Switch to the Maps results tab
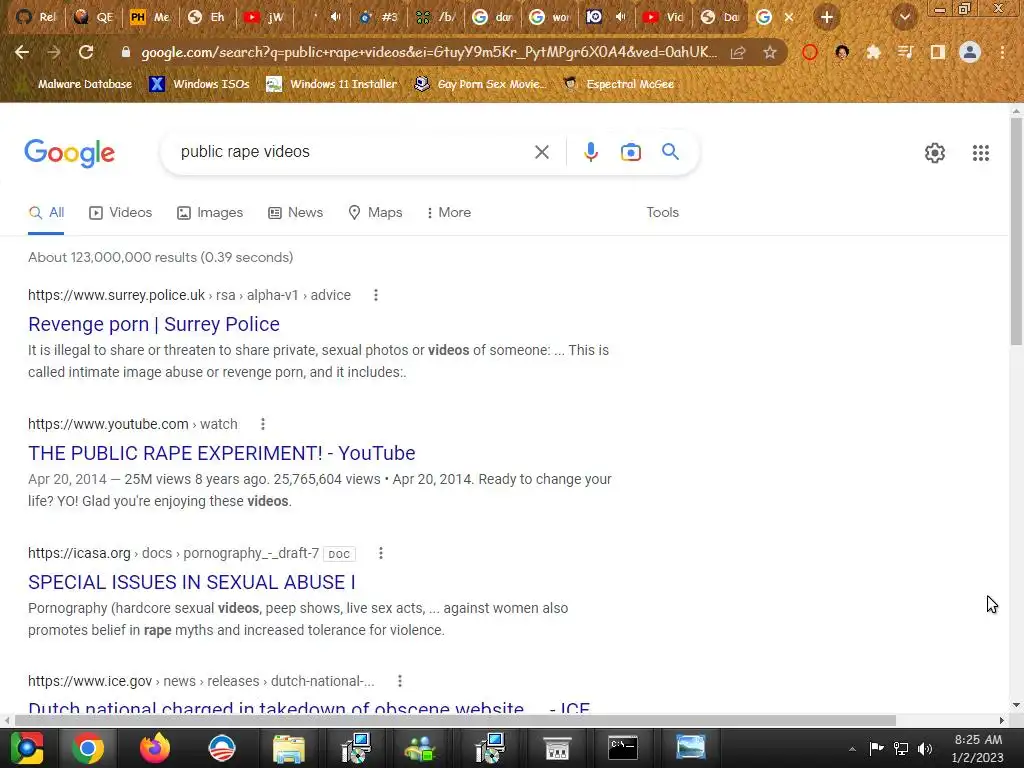This screenshot has width=1024, height=768. click(376, 212)
